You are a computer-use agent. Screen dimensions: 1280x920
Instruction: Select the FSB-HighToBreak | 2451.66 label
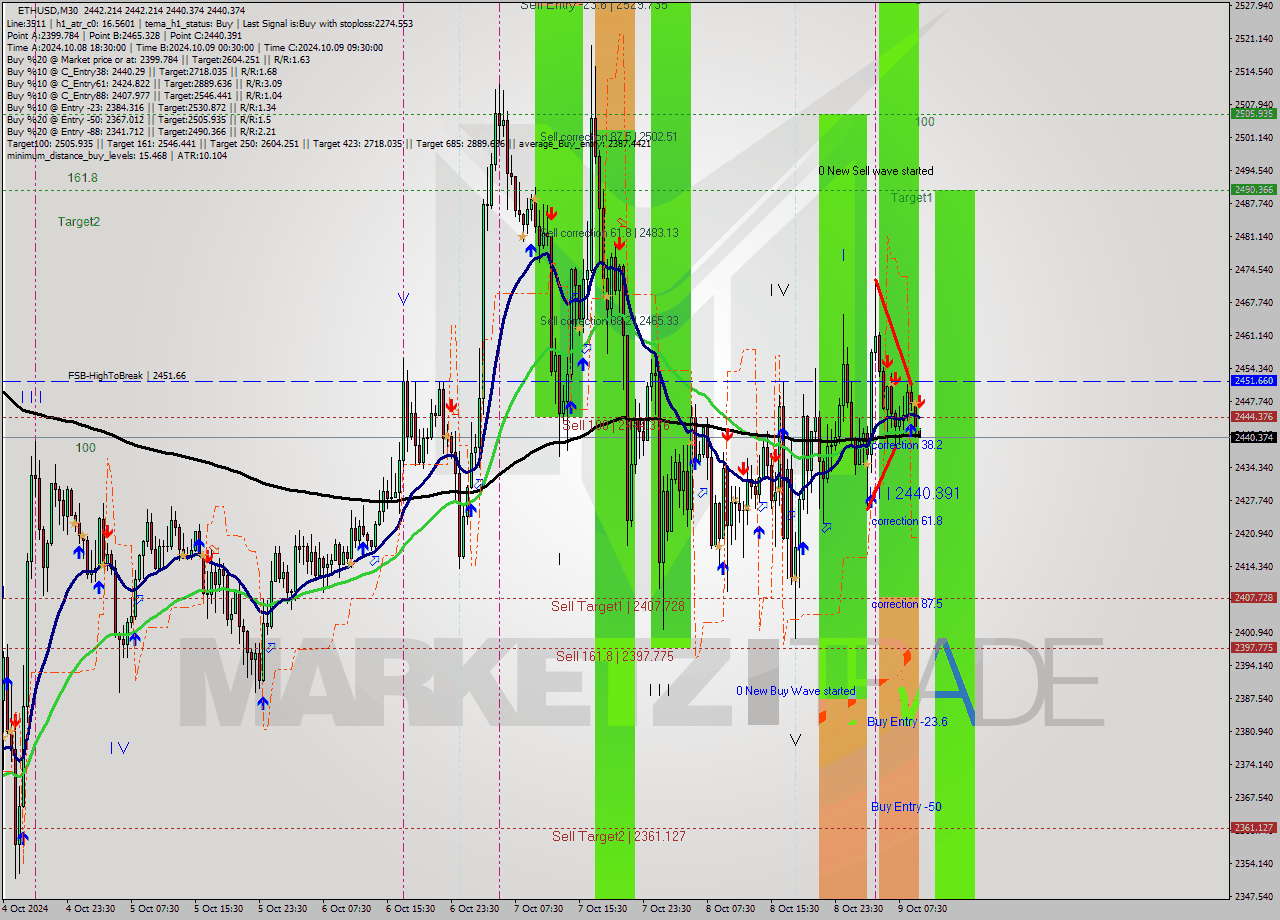coord(127,376)
